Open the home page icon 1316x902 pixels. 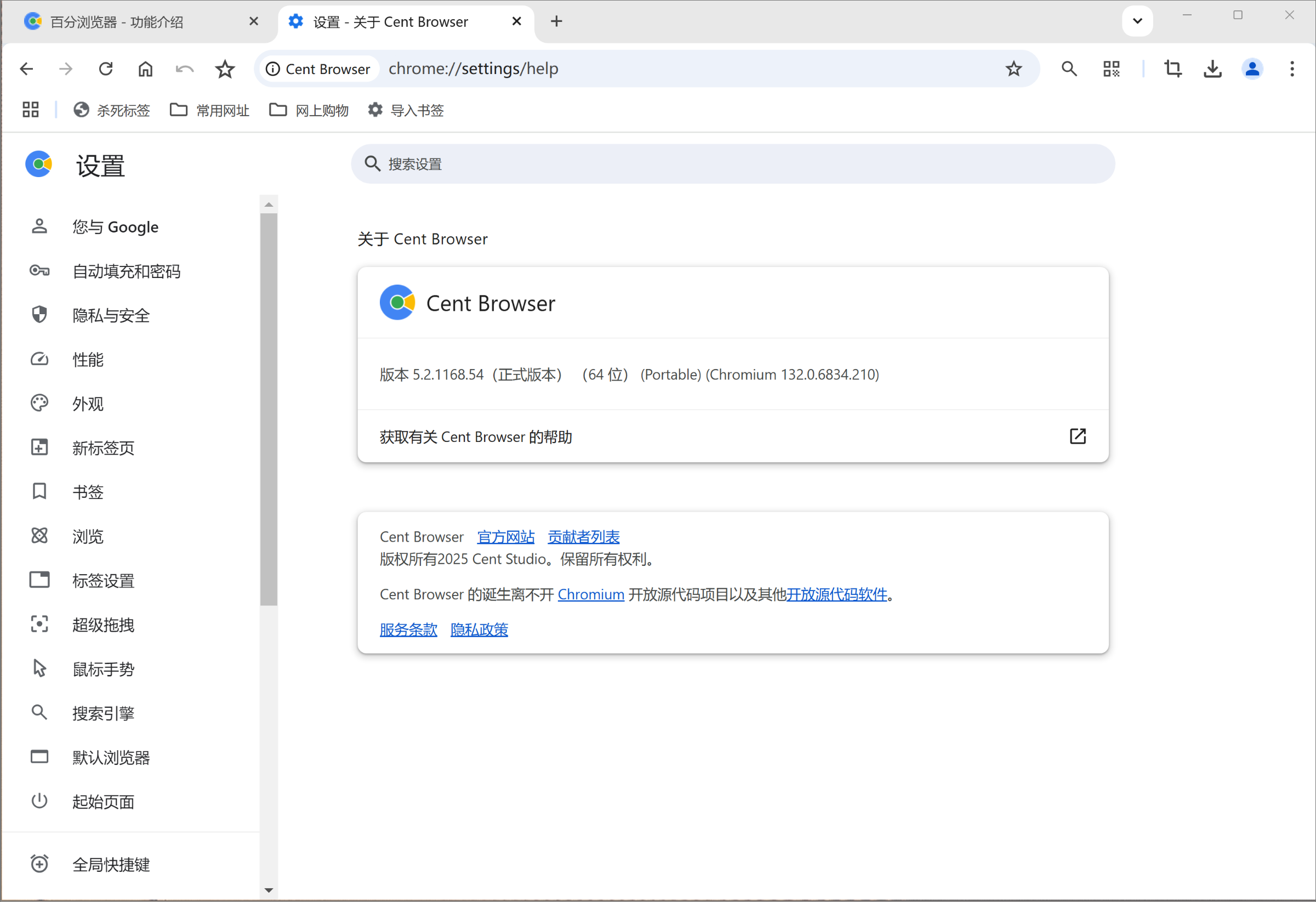146,69
